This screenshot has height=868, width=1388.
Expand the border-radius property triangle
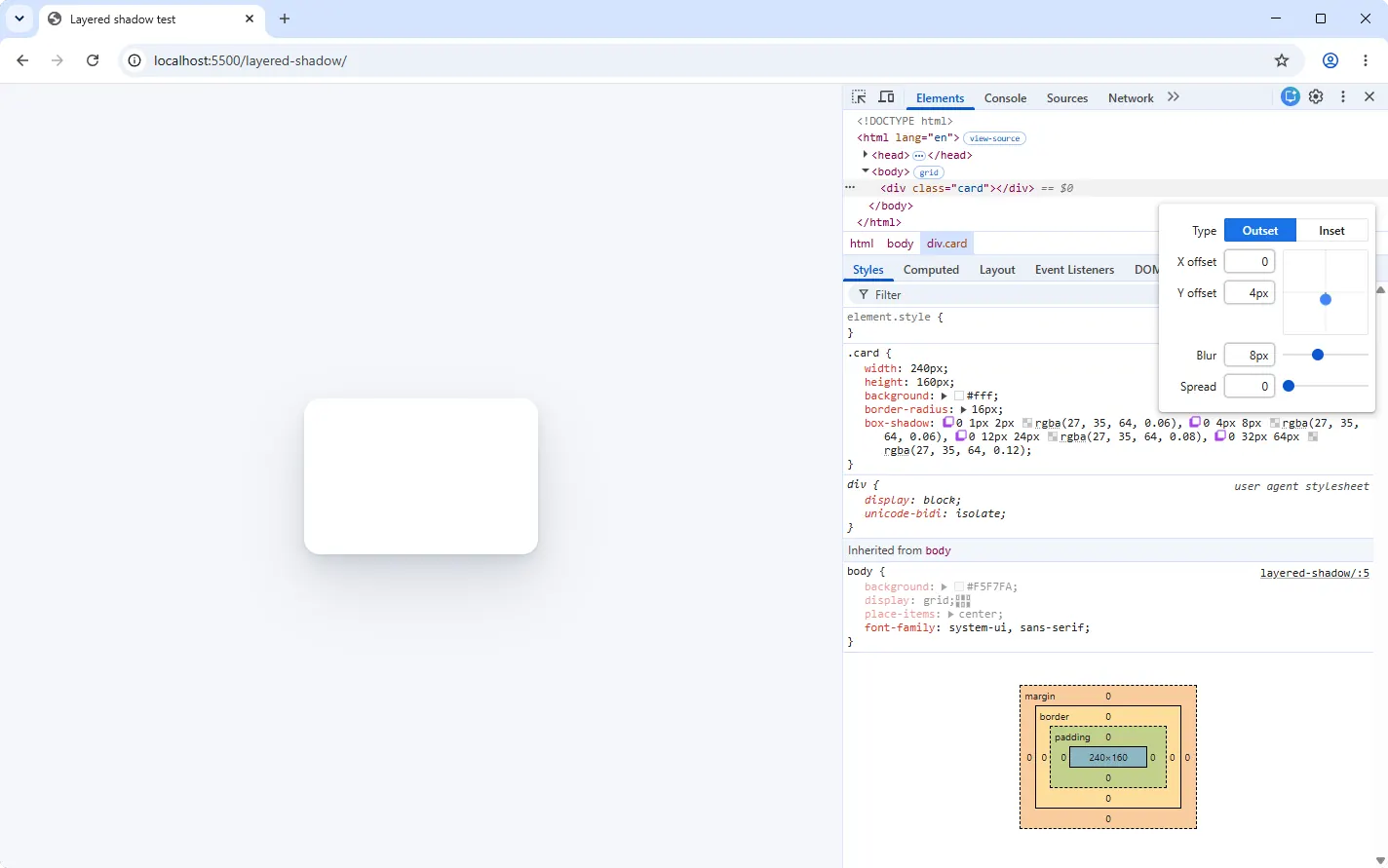click(963, 410)
